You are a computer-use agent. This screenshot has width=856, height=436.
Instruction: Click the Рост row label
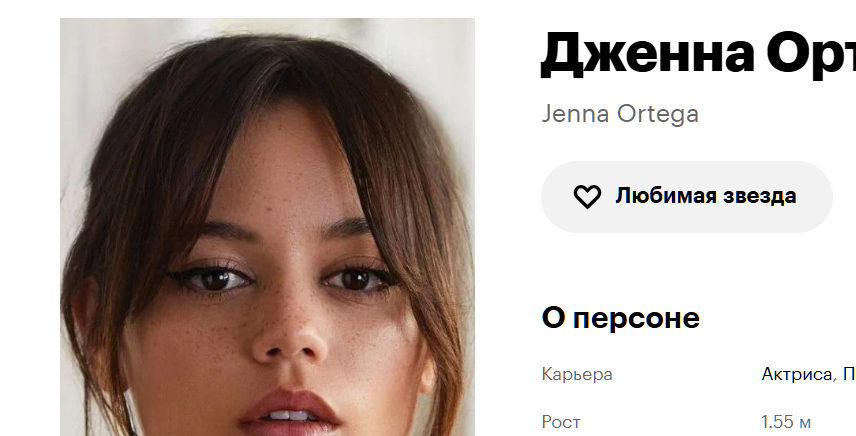(561, 422)
